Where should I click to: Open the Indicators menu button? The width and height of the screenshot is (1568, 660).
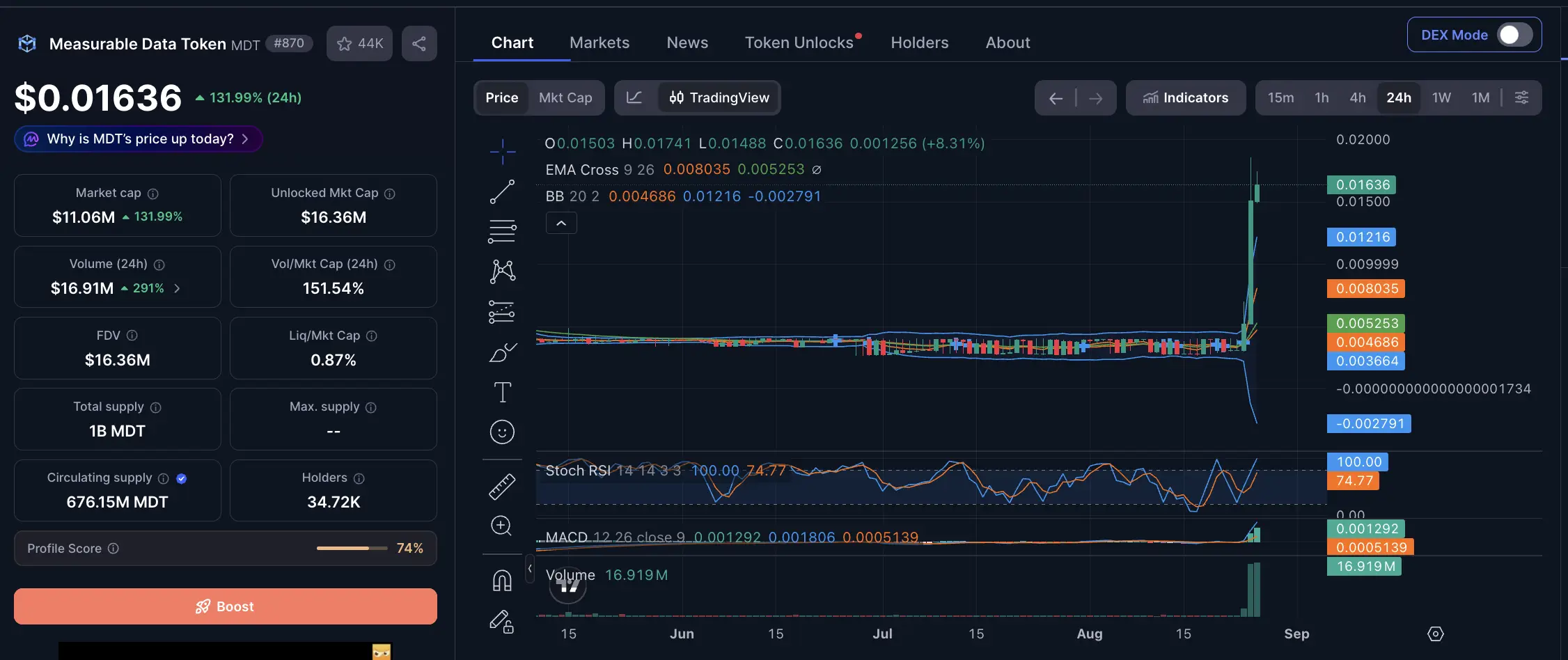[x=1186, y=97]
